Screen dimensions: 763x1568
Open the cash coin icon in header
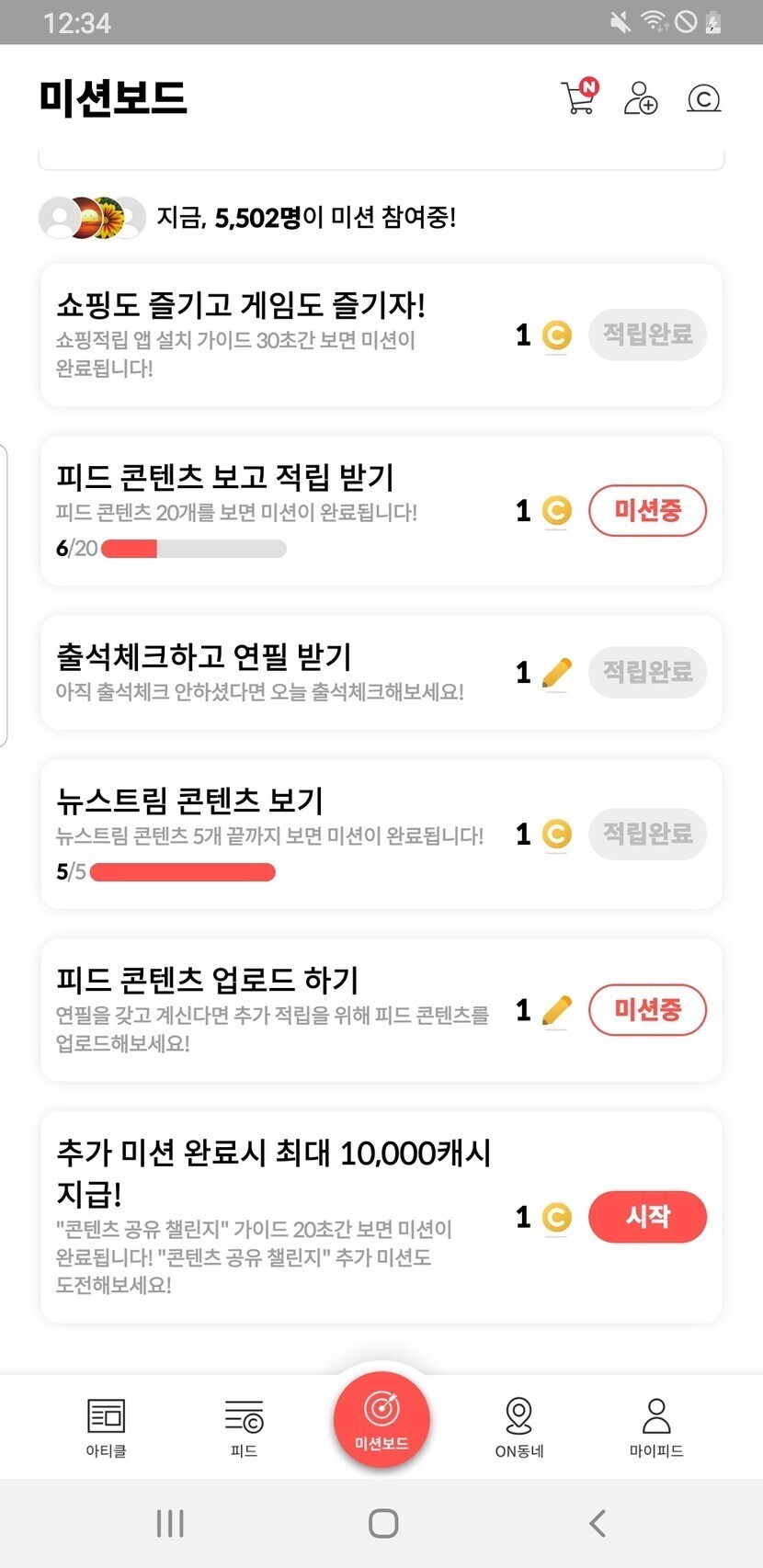click(703, 97)
